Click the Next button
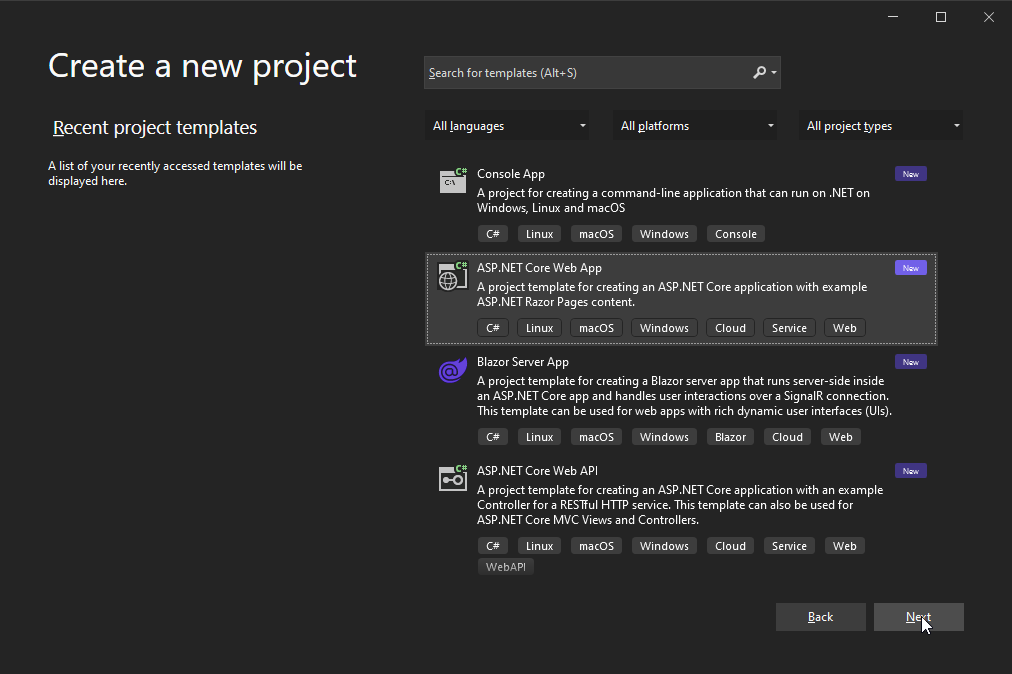 918,617
